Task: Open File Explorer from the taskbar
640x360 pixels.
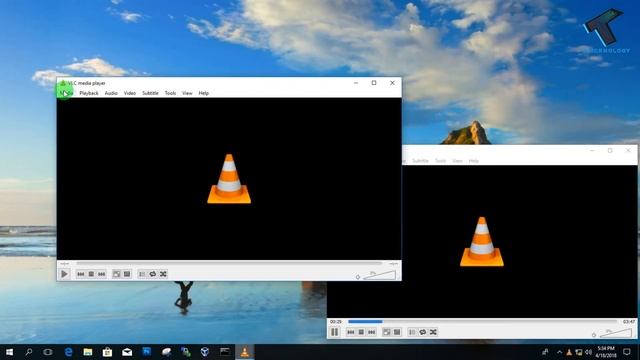Action: (88, 352)
